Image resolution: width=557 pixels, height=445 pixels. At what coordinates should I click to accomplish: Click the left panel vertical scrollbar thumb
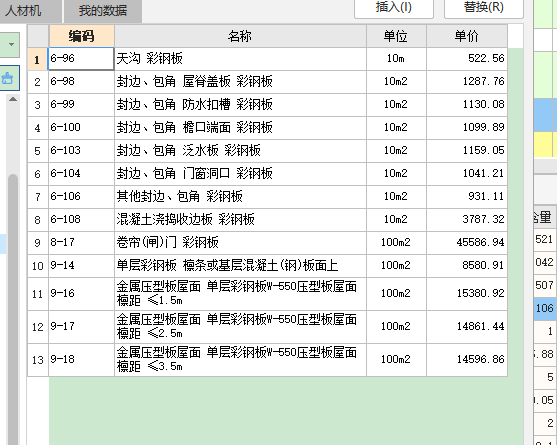tap(13, 309)
